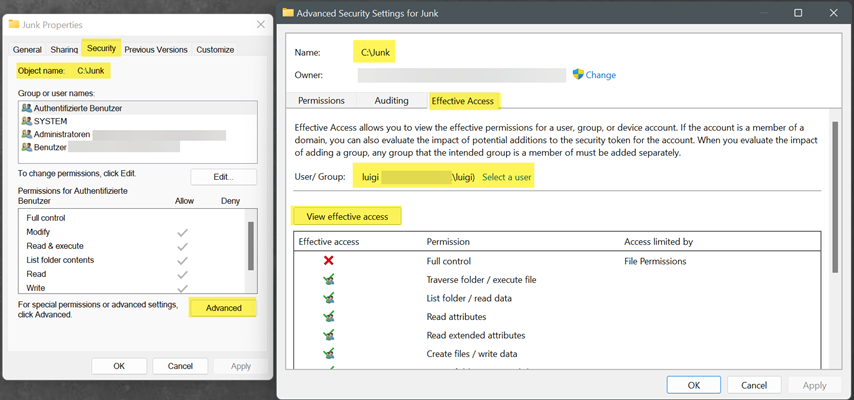854x400 pixels.
Task: Click the Select a user link
Action: tap(507, 177)
